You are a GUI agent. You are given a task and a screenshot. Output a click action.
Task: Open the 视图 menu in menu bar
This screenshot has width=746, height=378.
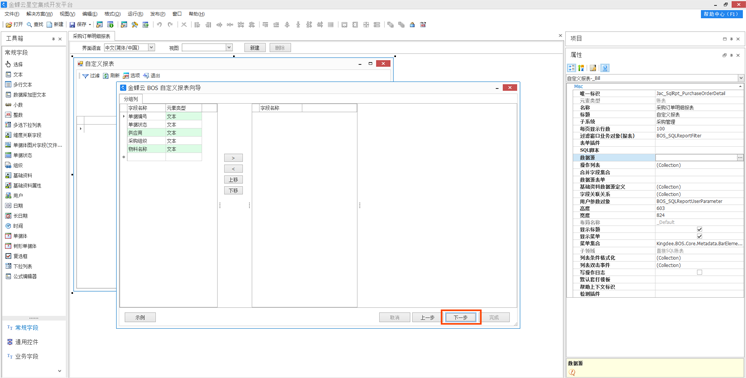[68, 14]
